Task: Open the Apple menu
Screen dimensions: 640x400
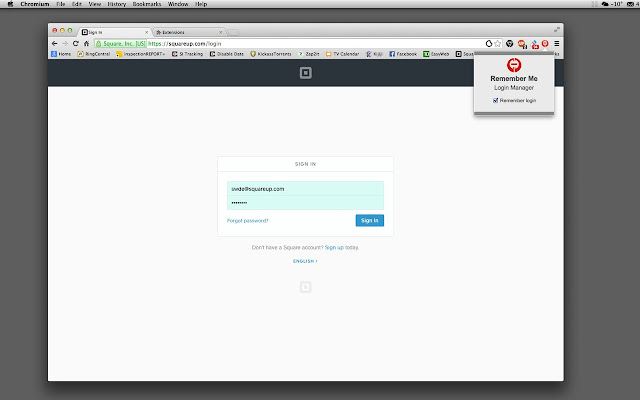Action: [x=10, y=4]
